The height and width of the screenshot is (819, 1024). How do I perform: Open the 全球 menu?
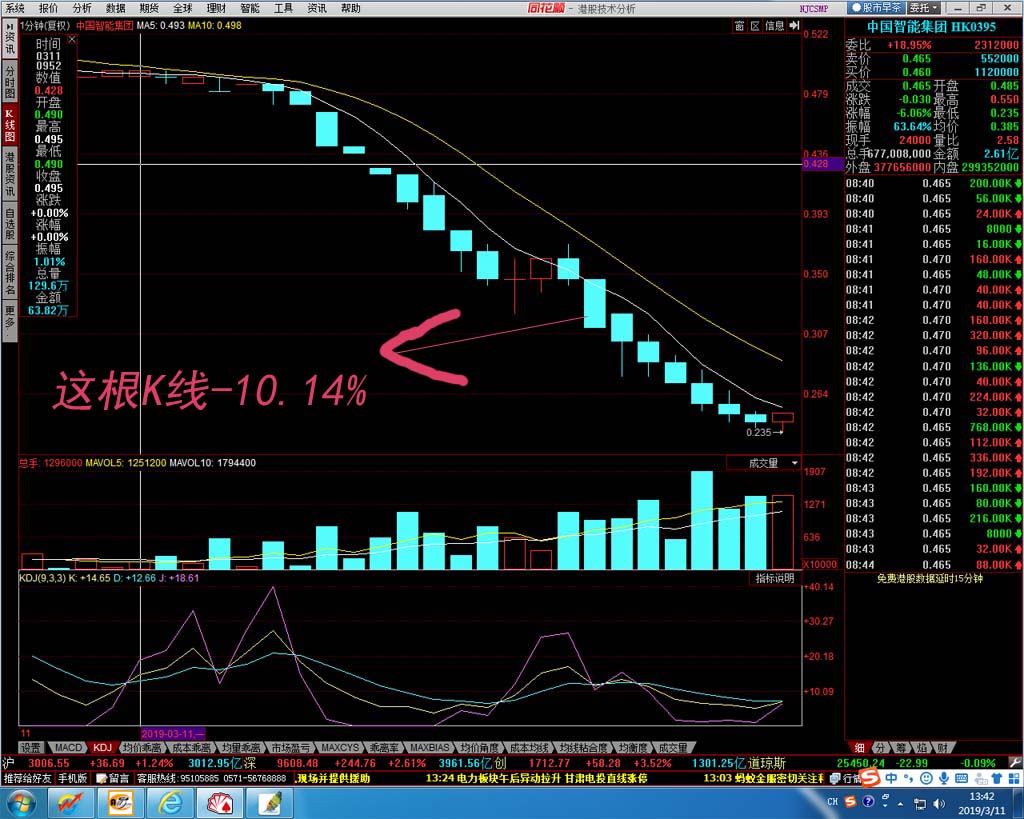(182, 8)
